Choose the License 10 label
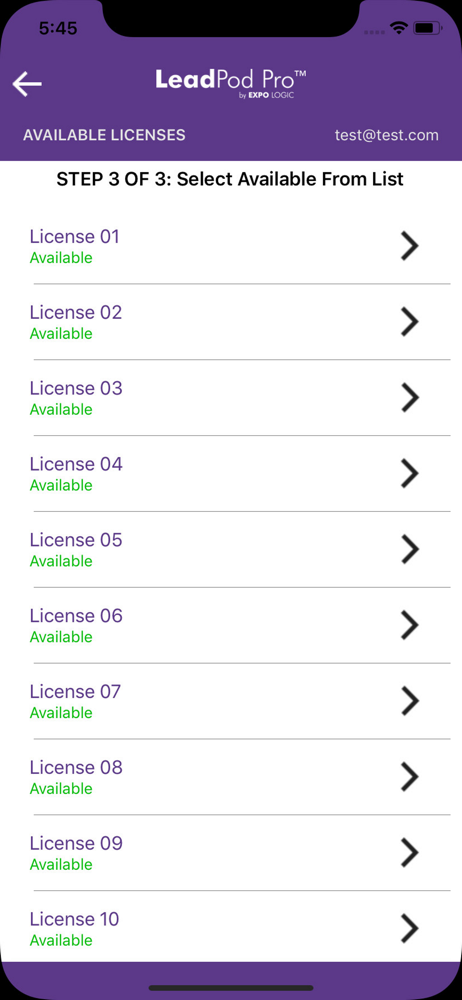Image resolution: width=462 pixels, height=1000 pixels. click(75, 919)
